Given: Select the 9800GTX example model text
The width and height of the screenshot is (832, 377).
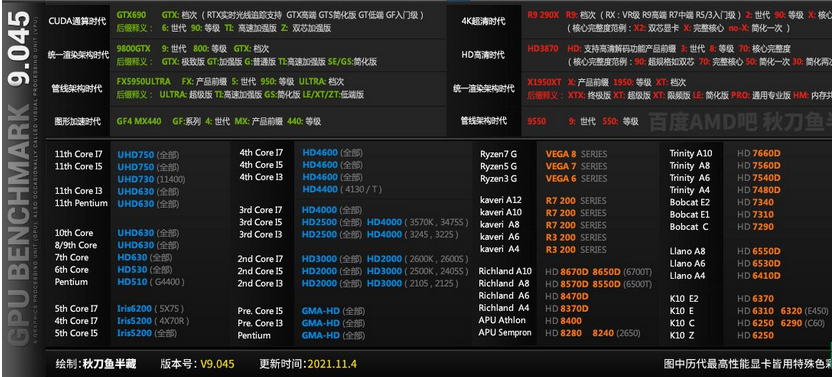Looking at the screenshot, I should coord(133,48).
